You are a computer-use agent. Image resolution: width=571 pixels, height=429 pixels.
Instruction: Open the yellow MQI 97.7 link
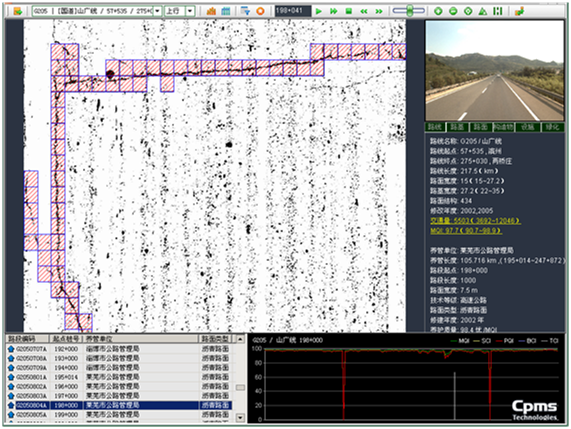pos(466,231)
